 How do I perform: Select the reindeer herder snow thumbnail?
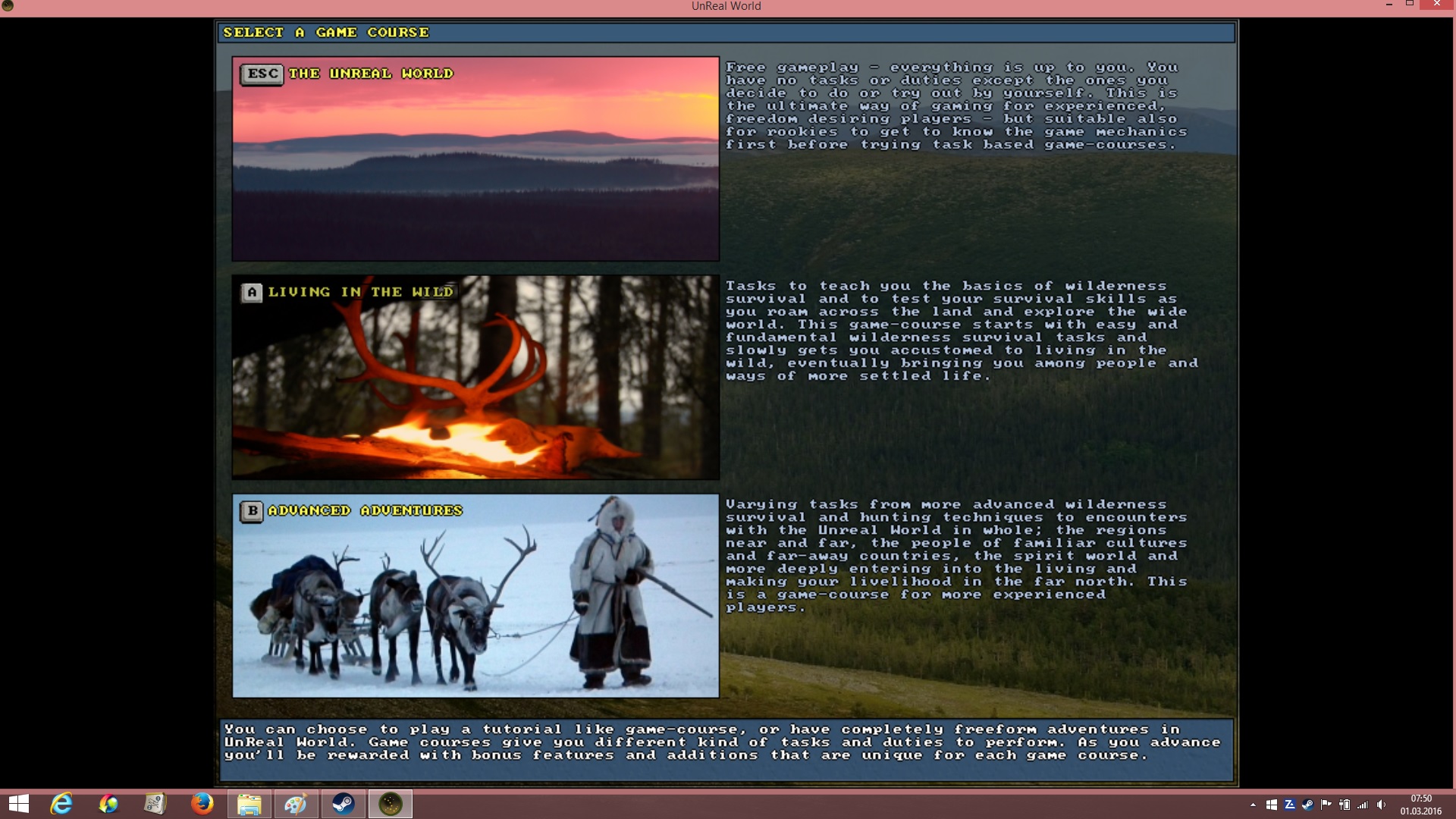click(x=475, y=596)
